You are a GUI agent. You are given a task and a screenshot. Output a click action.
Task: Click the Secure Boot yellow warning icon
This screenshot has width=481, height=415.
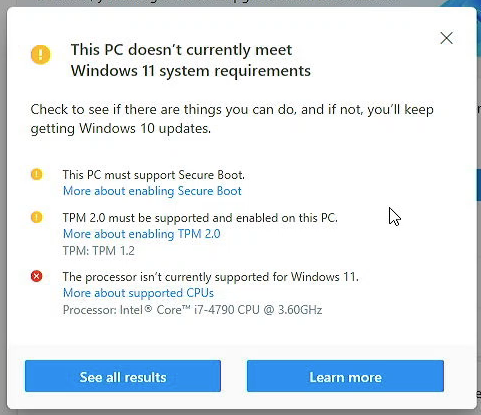[37, 174]
